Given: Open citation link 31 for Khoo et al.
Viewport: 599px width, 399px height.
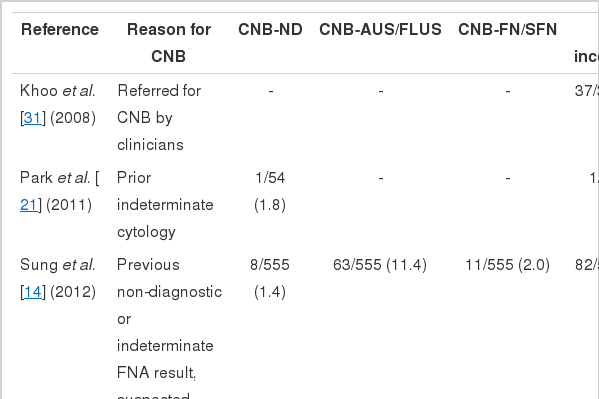Looking at the screenshot, I should pos(32,118).
